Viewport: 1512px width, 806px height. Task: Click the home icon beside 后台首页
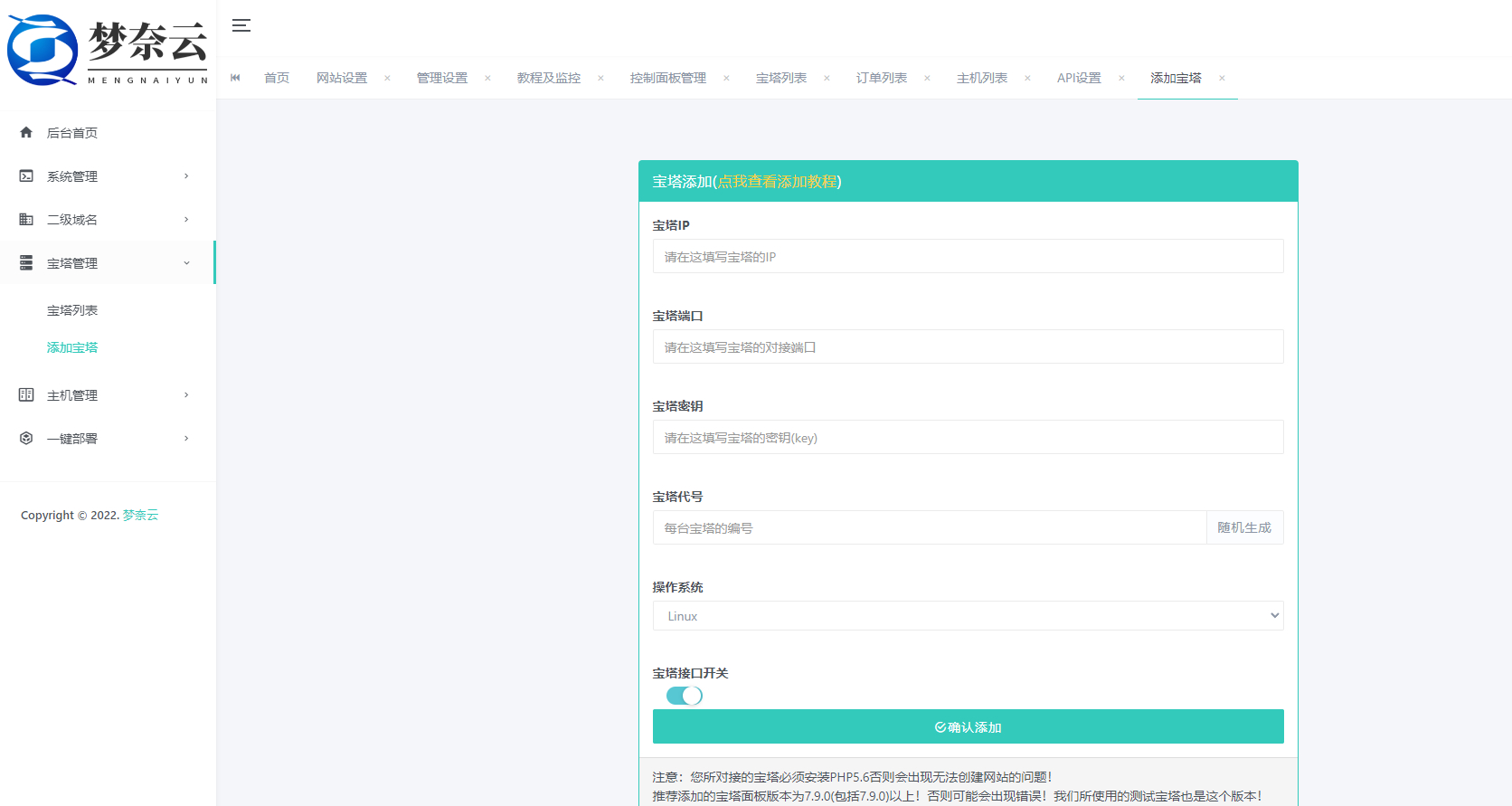tap(26, 132)
